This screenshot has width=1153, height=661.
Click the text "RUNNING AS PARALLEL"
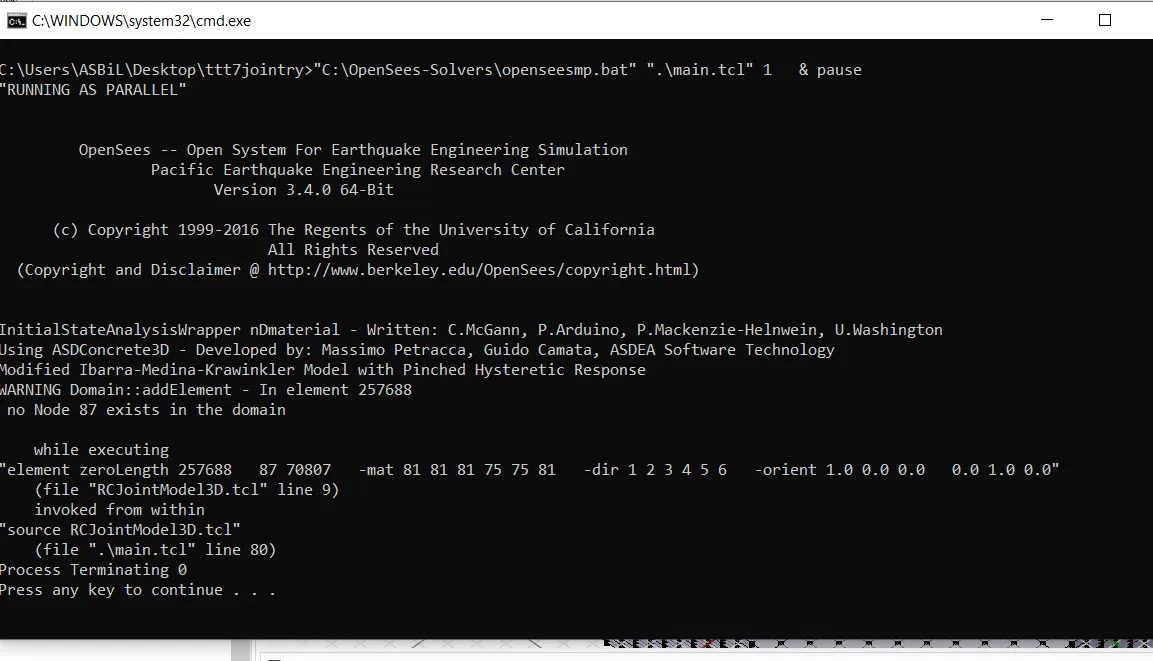click(x=93, y=90)
